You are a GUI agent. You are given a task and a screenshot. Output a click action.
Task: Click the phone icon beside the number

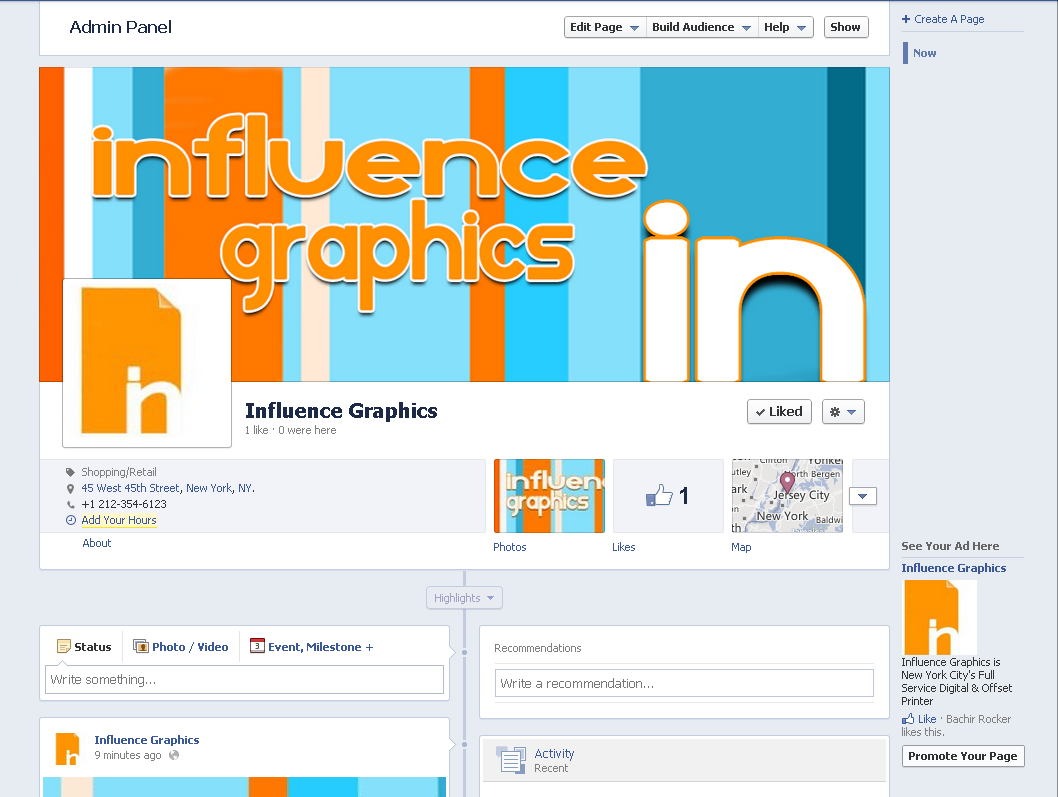click(70, 504)
